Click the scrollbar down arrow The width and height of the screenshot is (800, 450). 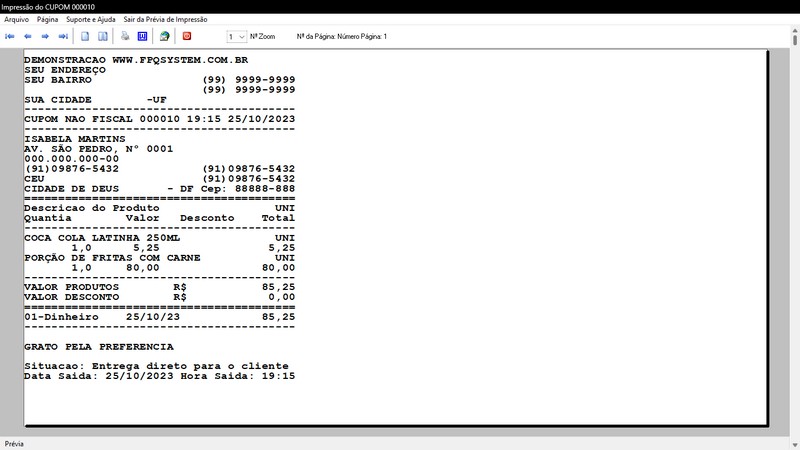click(x=795, y=445)
